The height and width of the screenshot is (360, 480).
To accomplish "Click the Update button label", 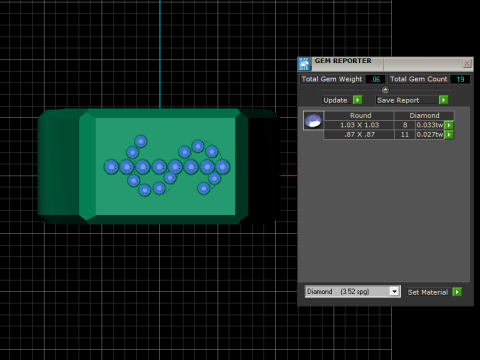I will (x=335, y=100).
